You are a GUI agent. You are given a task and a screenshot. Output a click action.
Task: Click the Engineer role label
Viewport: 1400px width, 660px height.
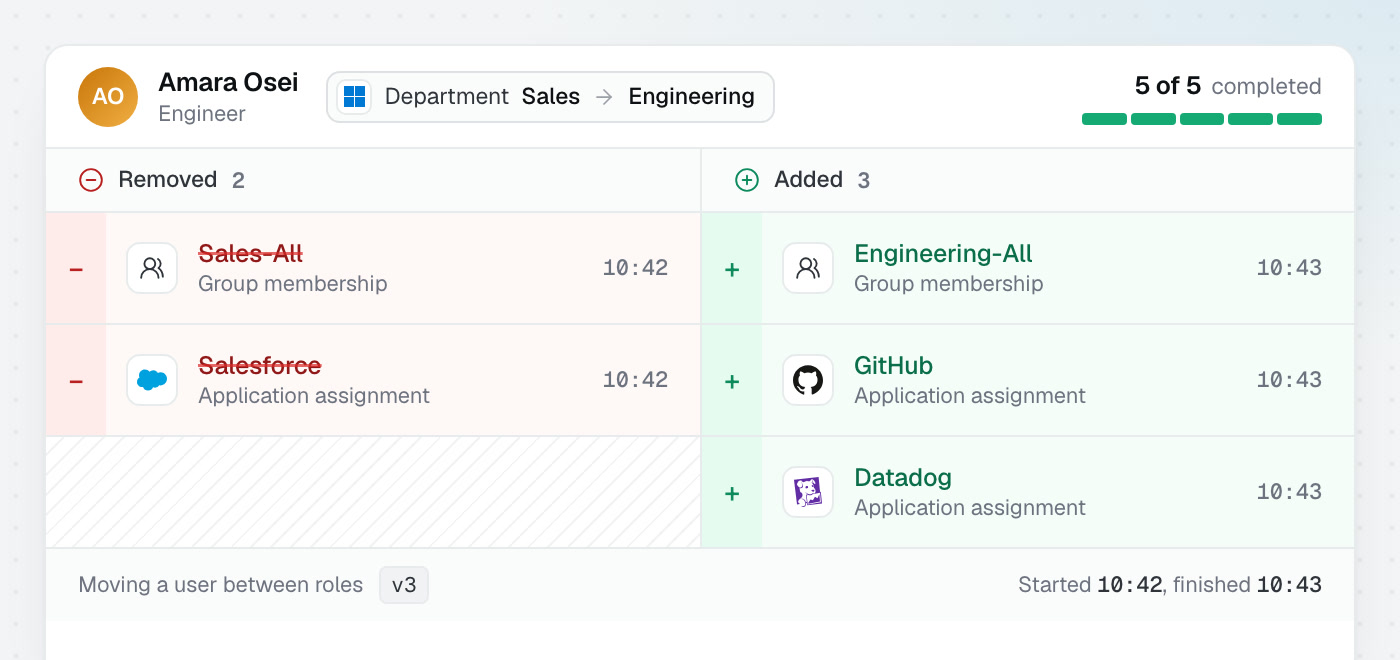(202, 114)
